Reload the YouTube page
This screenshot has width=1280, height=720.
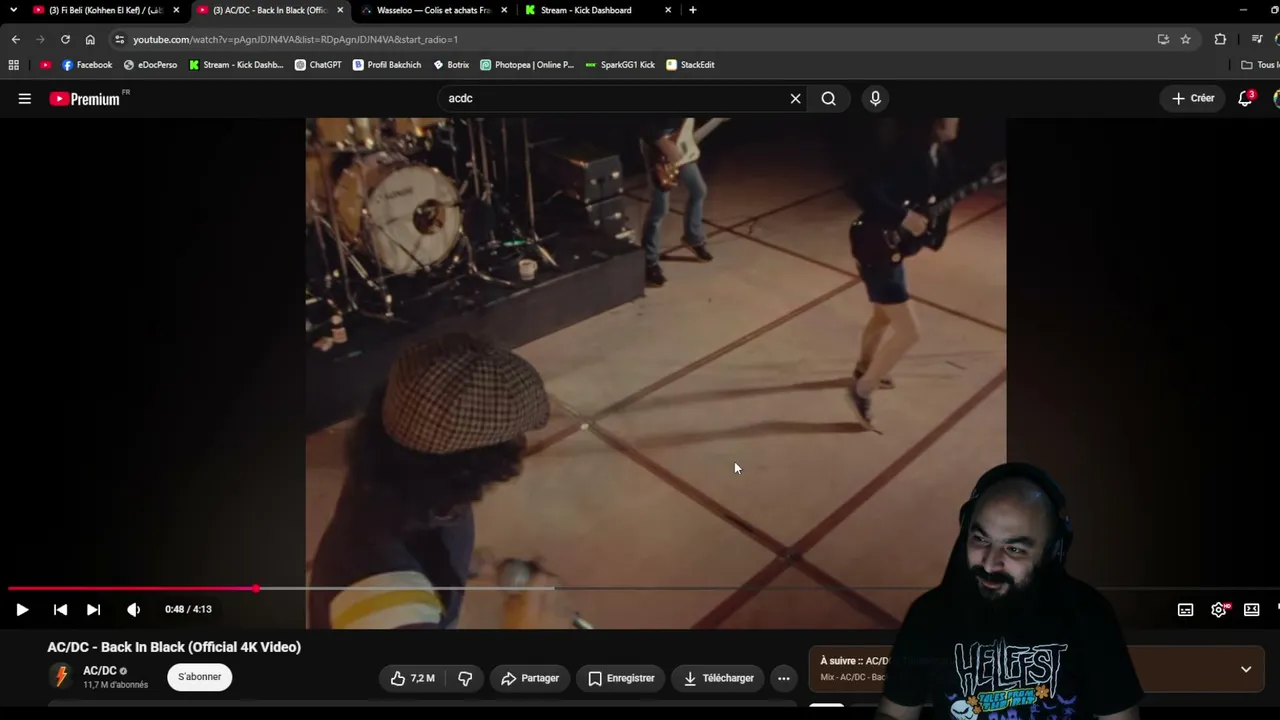65,39
